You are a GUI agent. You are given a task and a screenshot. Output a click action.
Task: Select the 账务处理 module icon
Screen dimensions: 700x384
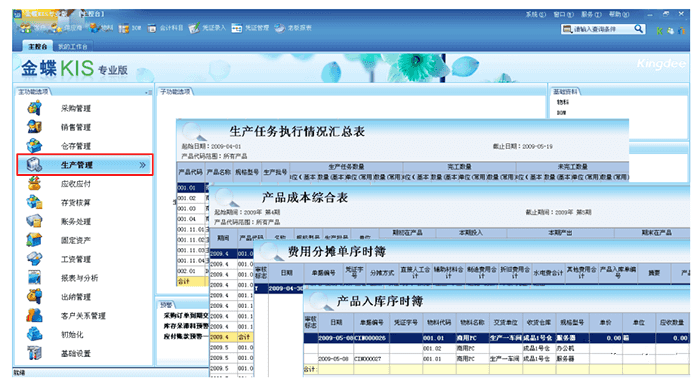[x=34, y=221]
